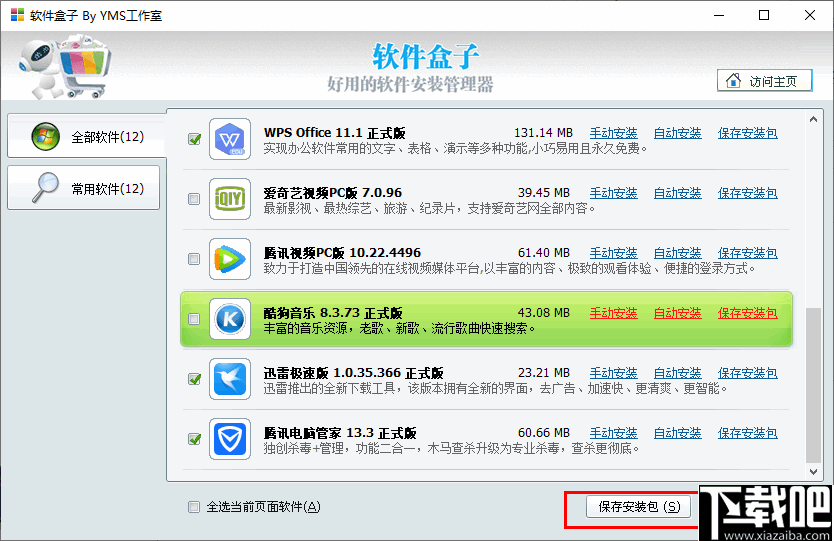Open the 访问主页 homepage button
The height and width of the screenshot is (541, 834).
(764, 80)
